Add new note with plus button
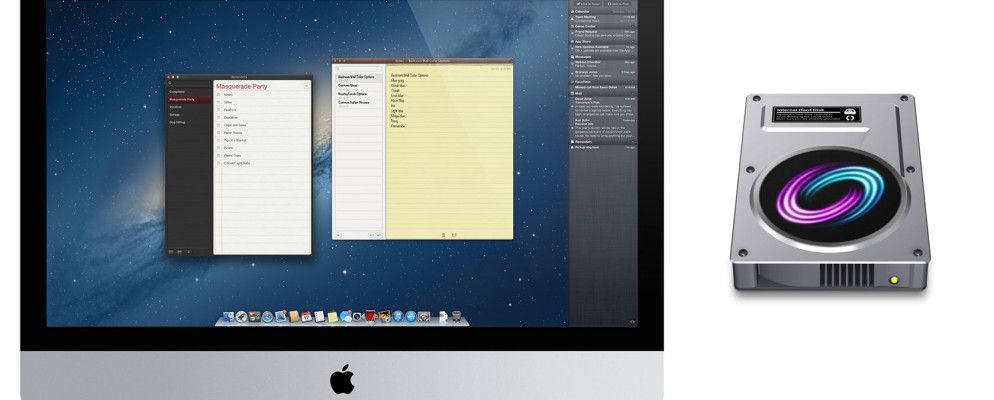Image resolution: width=994 pixels, height=400 pixels. pyautogui.click(x=338, y=235)
